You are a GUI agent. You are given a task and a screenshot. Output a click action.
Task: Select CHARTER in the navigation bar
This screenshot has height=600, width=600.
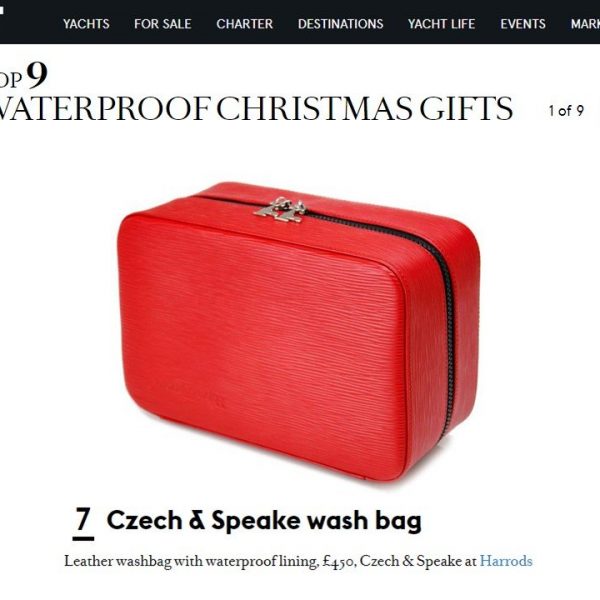(245, 24)
